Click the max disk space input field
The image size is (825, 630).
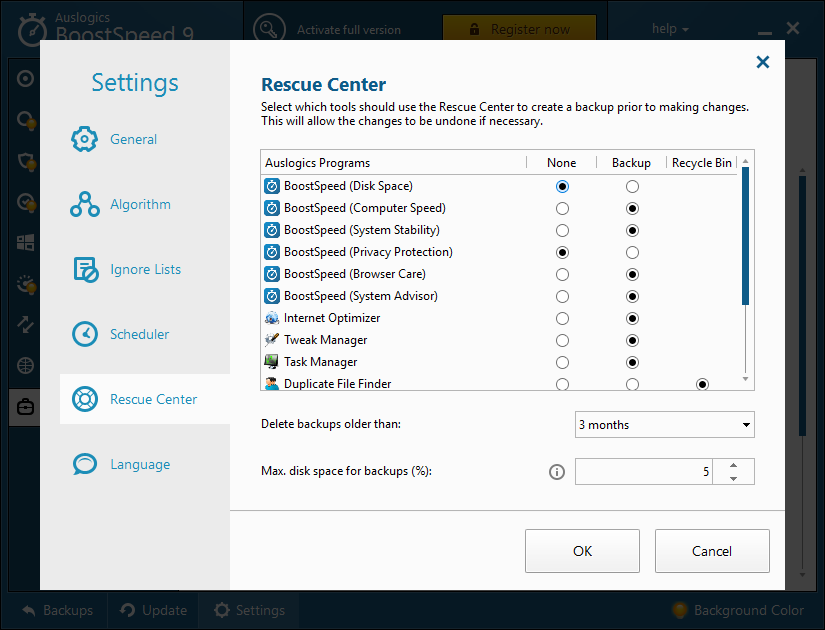click(644, 472)
